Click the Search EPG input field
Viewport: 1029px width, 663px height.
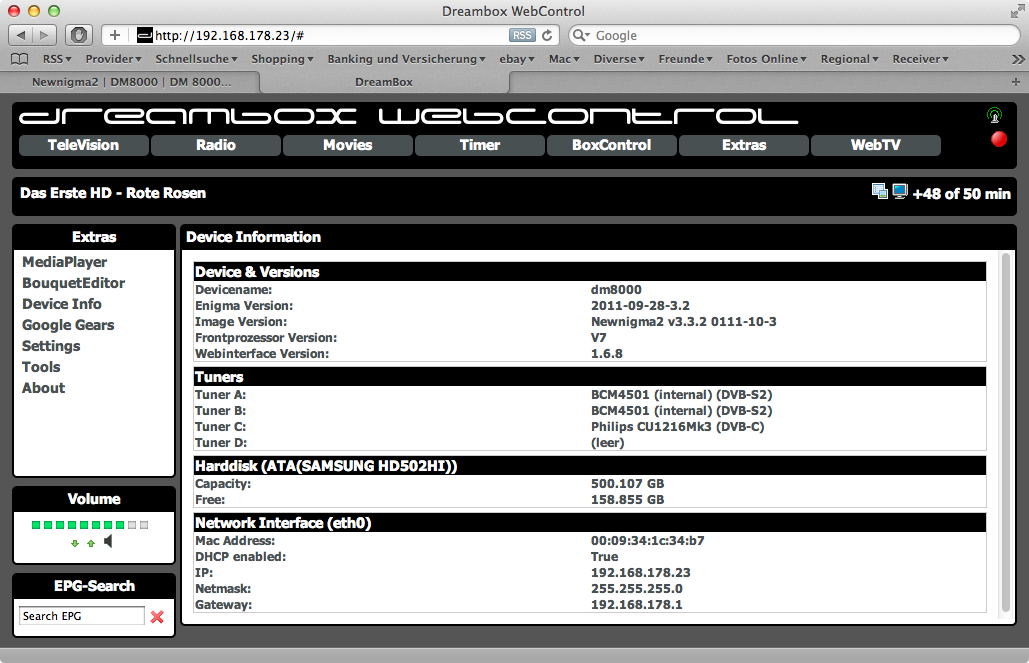tap(81, 616)
